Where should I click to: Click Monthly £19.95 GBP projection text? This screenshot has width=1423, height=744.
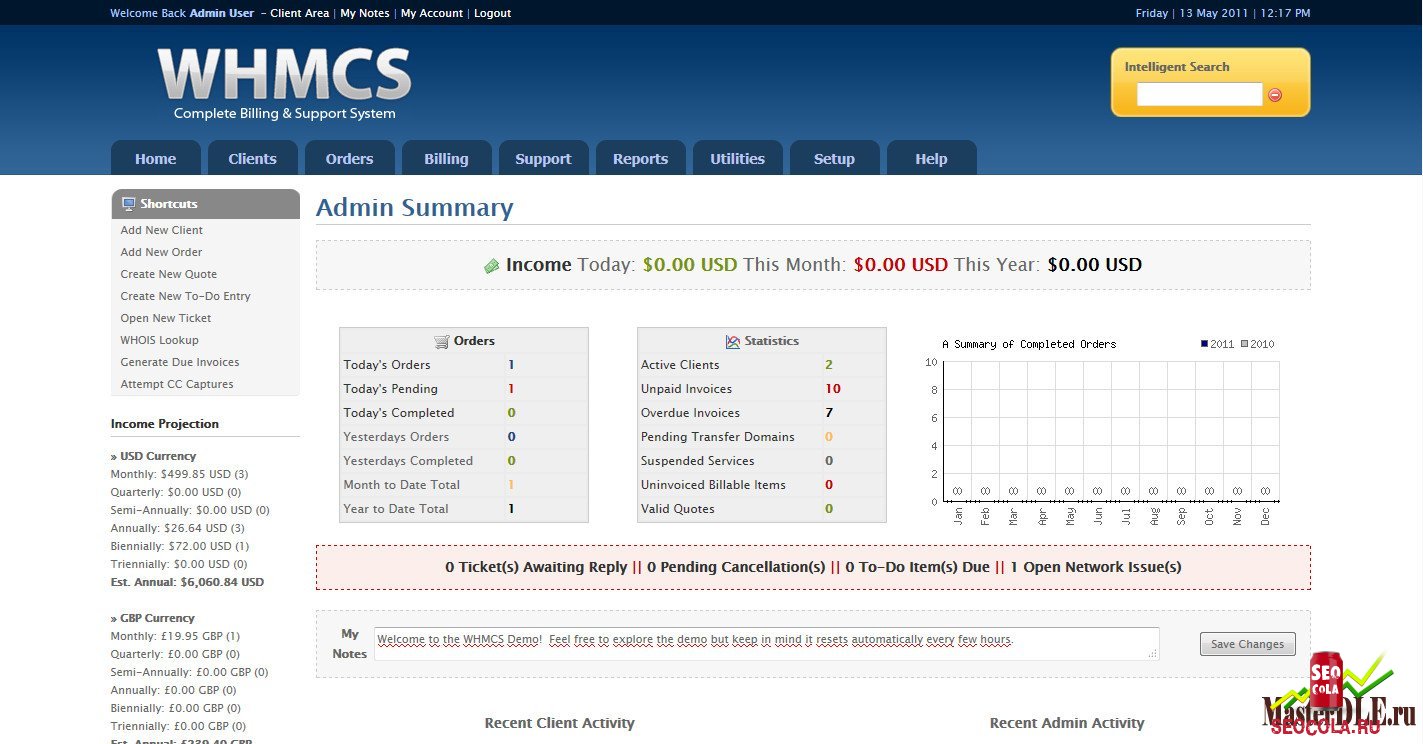pyautogui.click(x=175, y=636)
